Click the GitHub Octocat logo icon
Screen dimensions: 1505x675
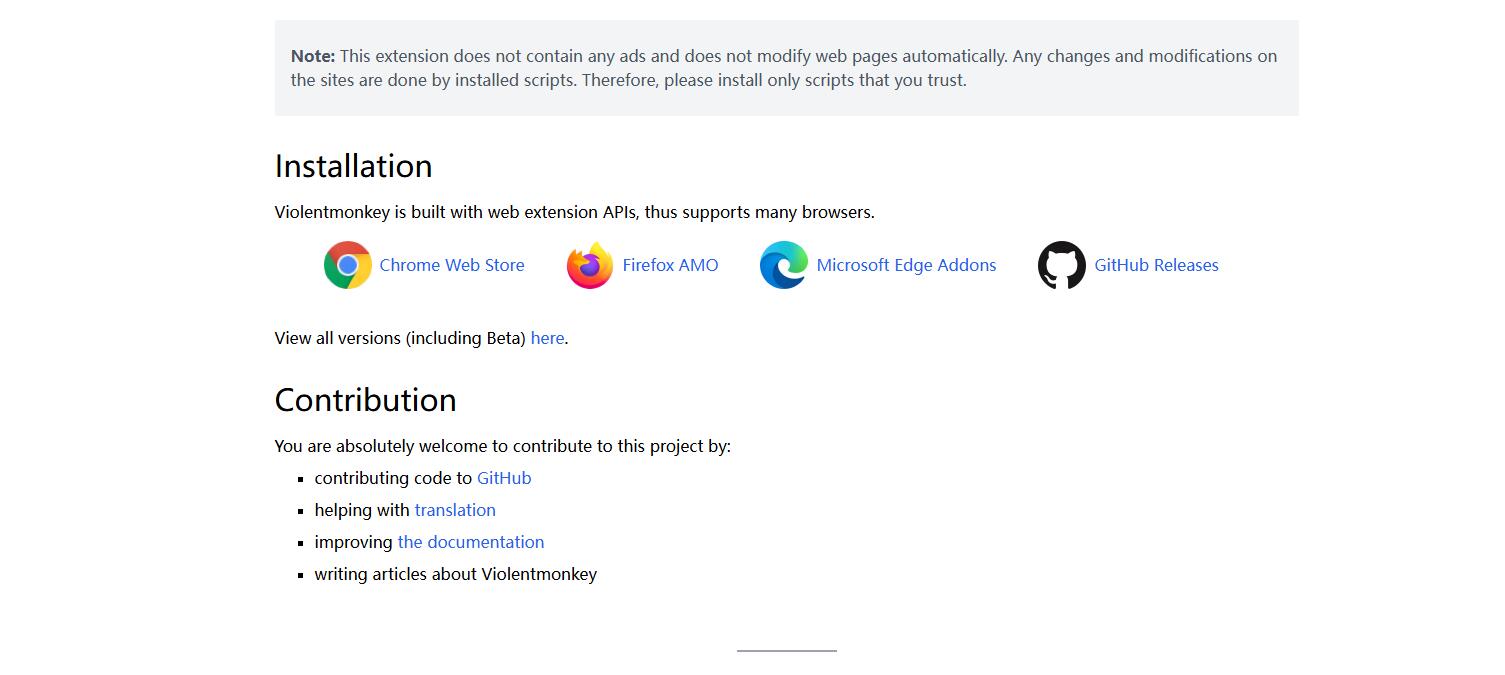(1062, 265)
